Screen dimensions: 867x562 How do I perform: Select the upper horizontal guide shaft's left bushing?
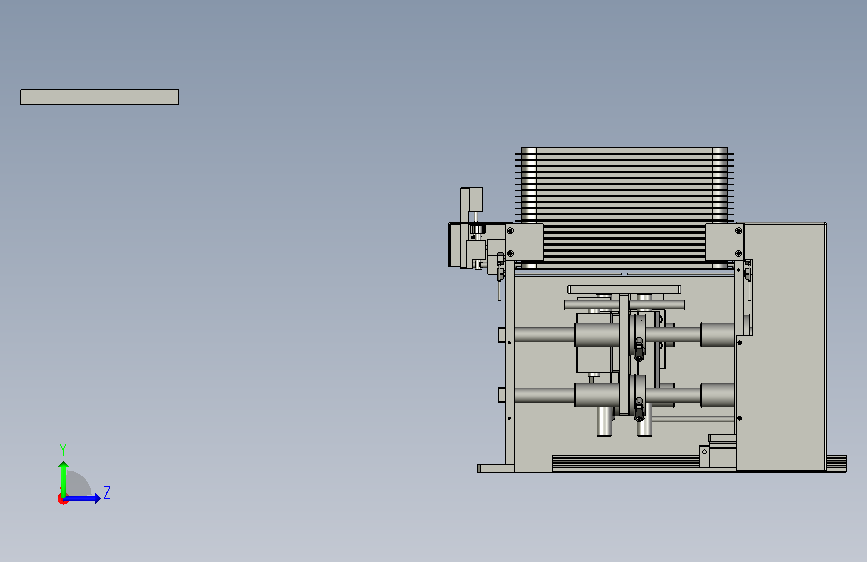597,335
